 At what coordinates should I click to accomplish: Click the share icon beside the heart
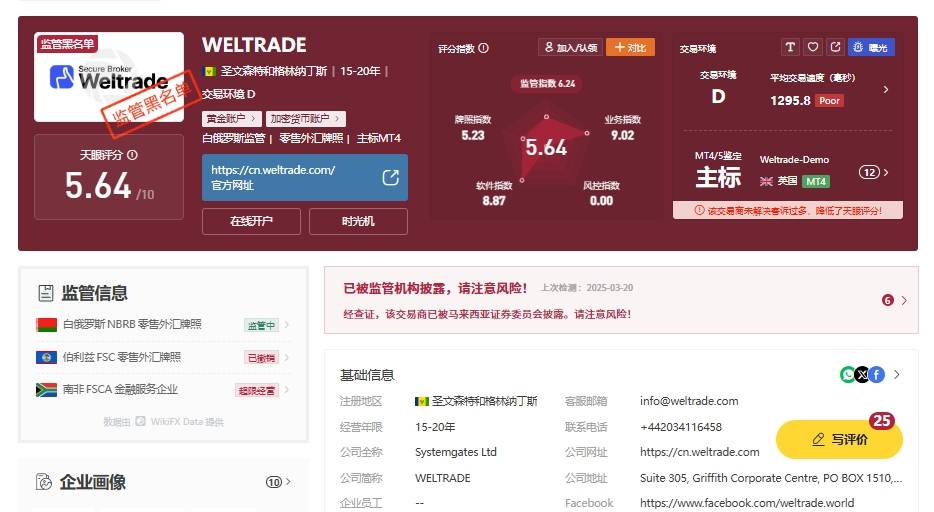pos(835,47)
